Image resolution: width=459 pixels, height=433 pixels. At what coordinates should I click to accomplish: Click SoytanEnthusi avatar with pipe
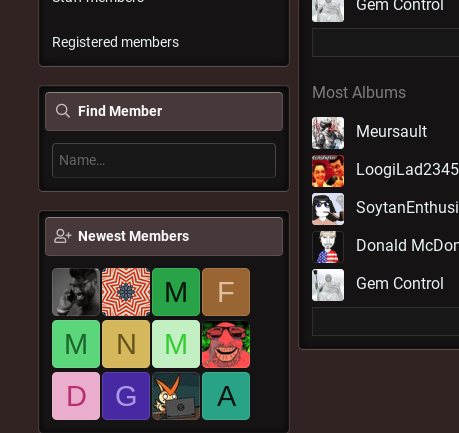[x=328, y=209]
